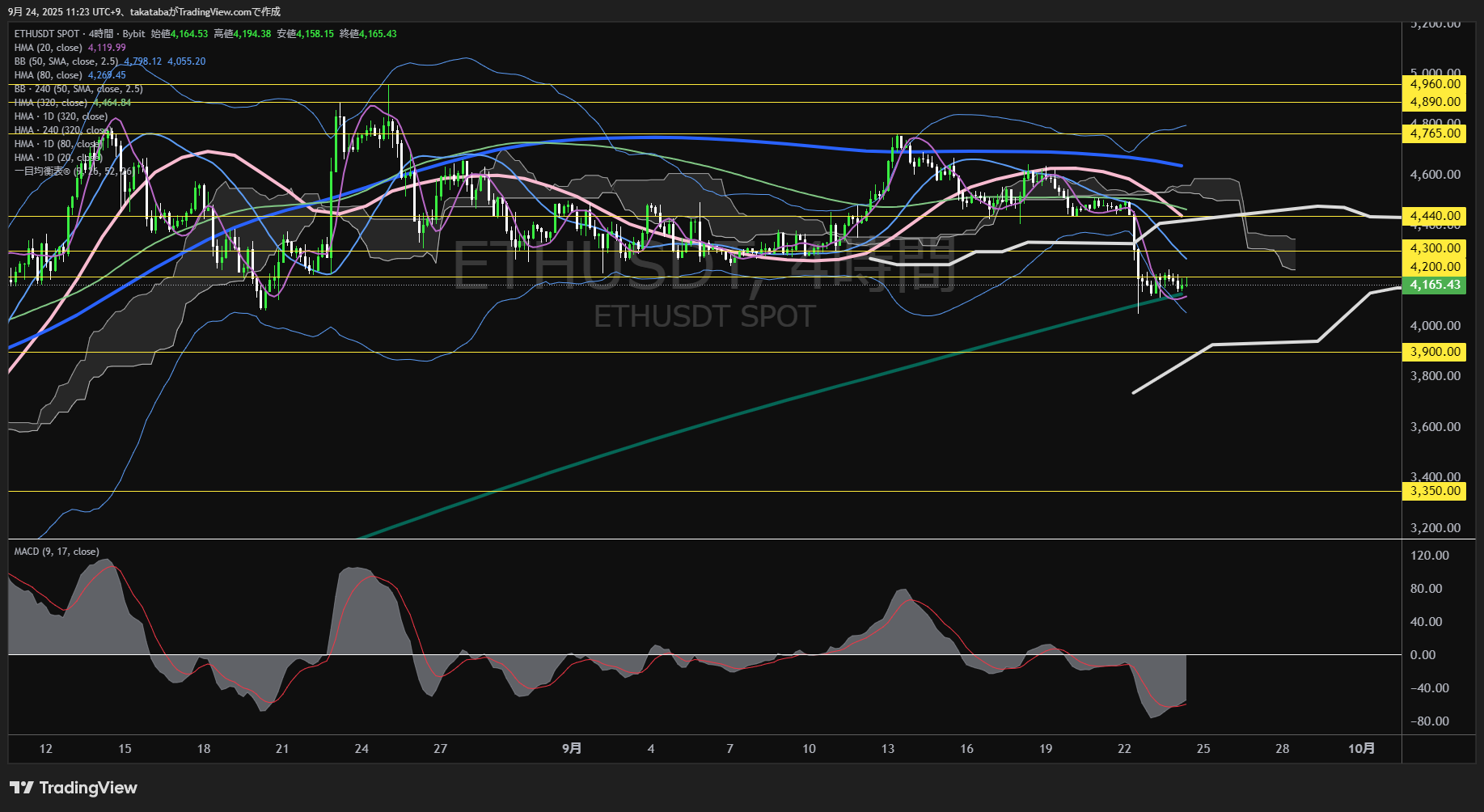Click the date label 4 on time axis
1484x812 pixels.
click(x=651, y=749)
